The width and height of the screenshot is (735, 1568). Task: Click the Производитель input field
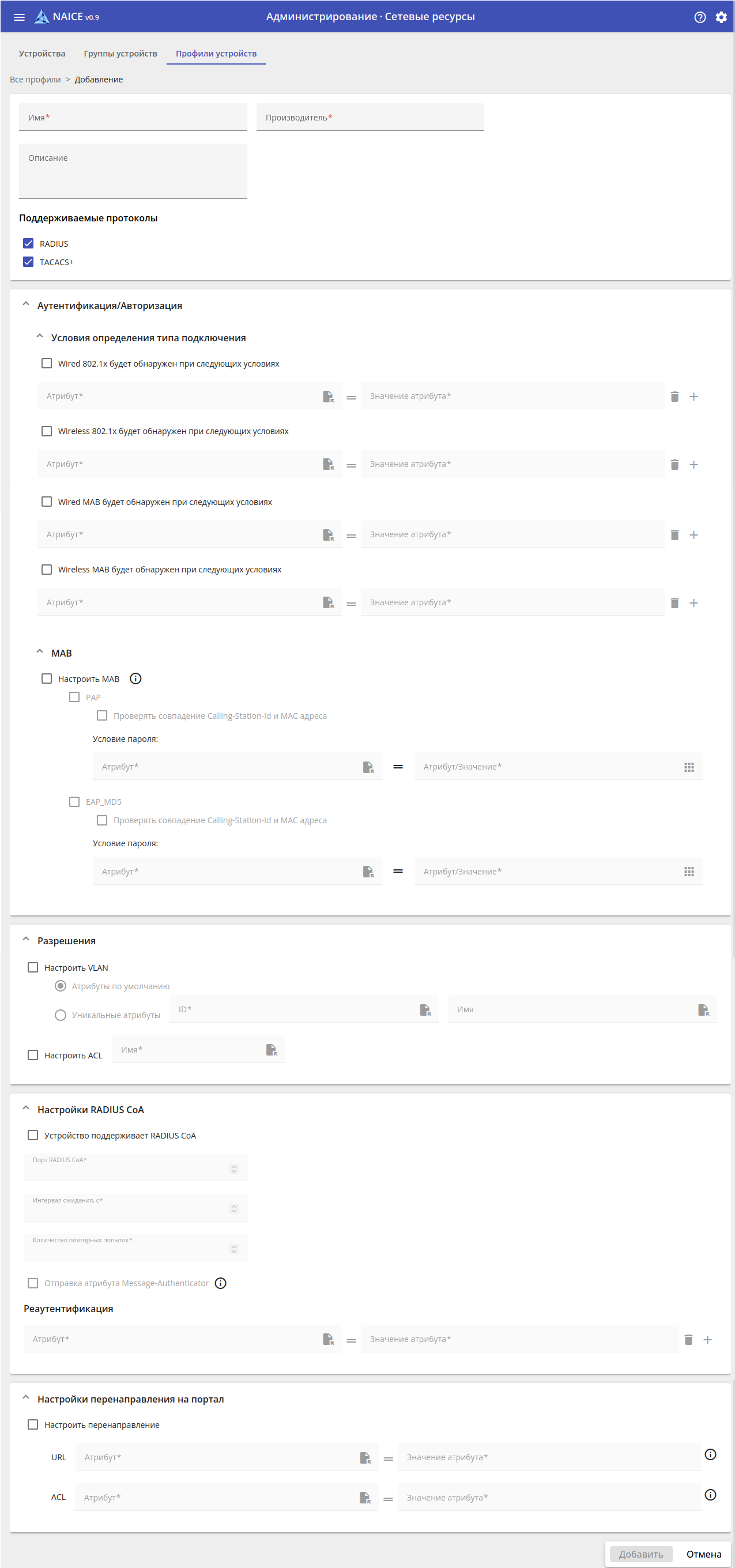(370, 118)
